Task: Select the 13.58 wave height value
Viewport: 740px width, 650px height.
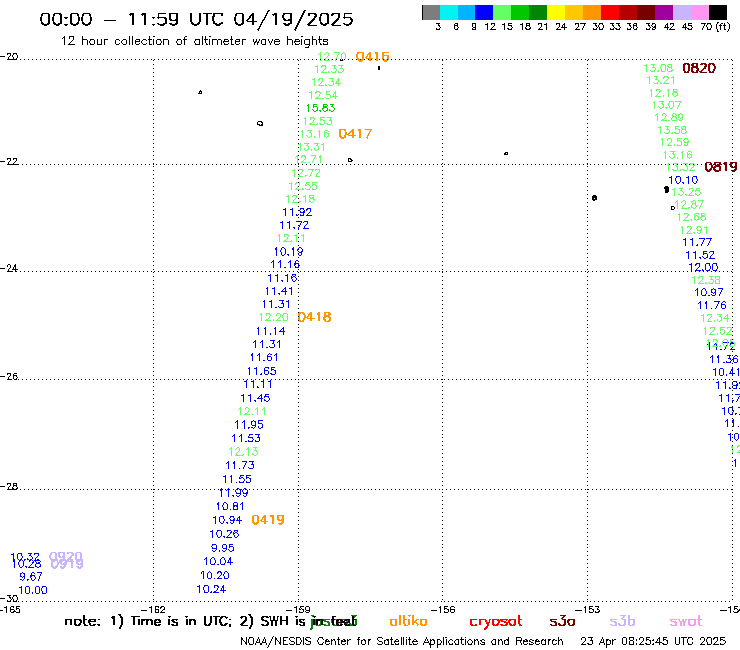Action: pos(673,130)
